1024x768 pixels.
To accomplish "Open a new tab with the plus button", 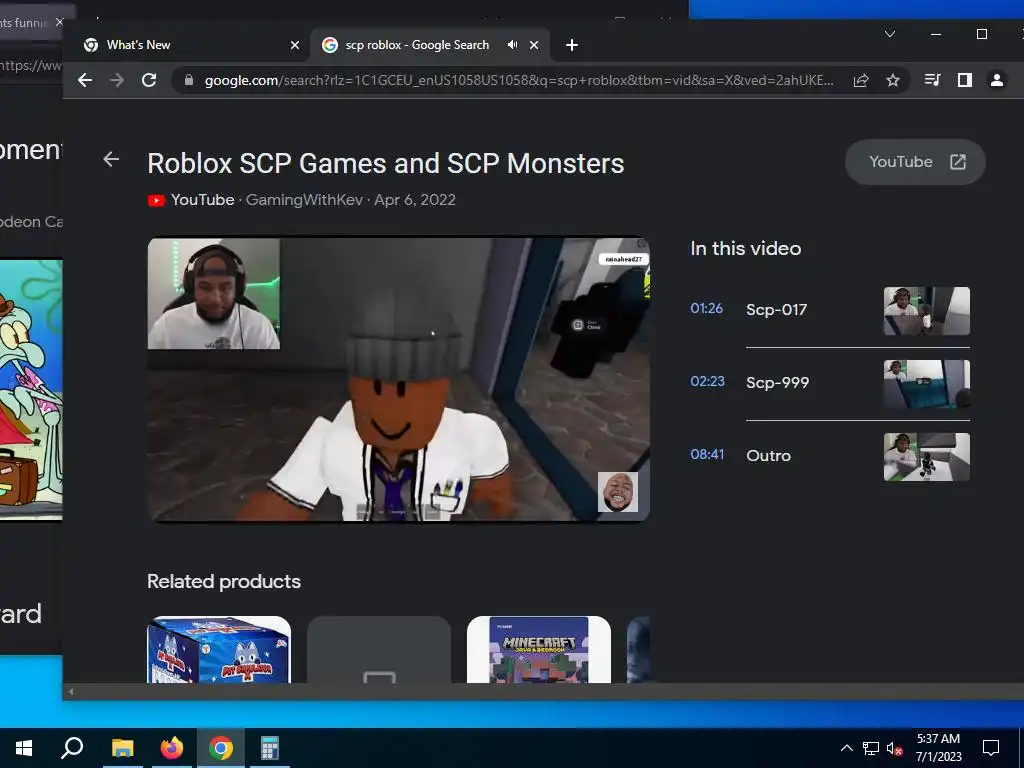I will tap(571, 45).
